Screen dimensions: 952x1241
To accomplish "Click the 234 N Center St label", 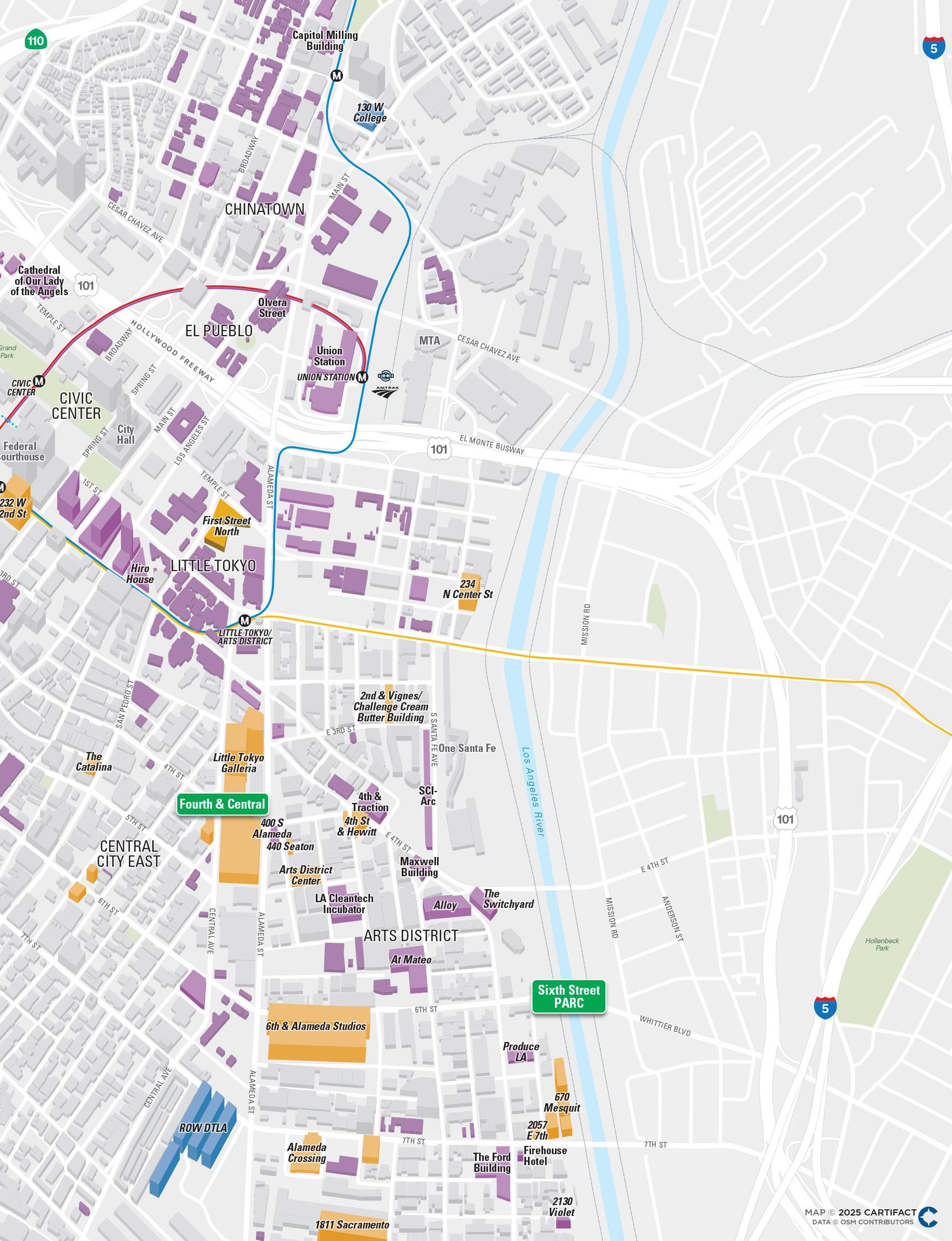I will pyautogui.click(x=468, y=589).
